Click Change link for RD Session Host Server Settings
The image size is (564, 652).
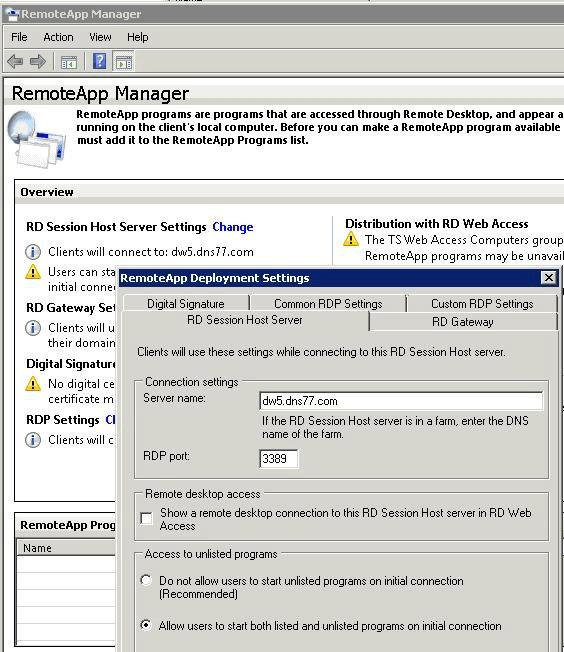[233, 227]
